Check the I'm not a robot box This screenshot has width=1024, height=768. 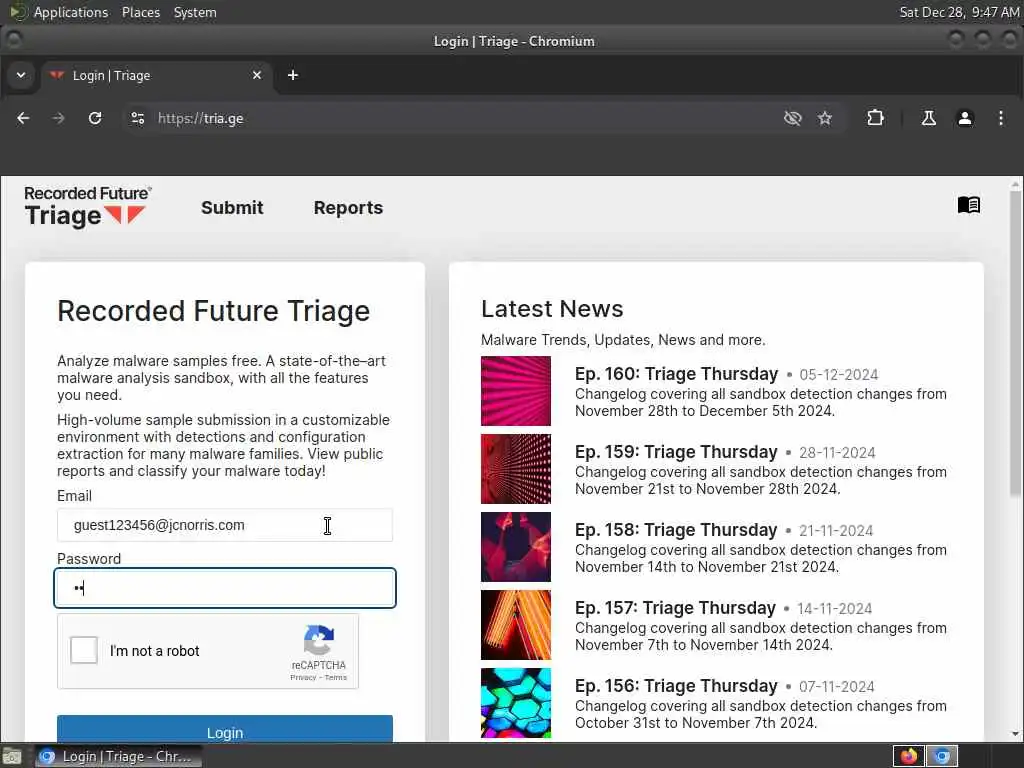click(x=84, y=650)
